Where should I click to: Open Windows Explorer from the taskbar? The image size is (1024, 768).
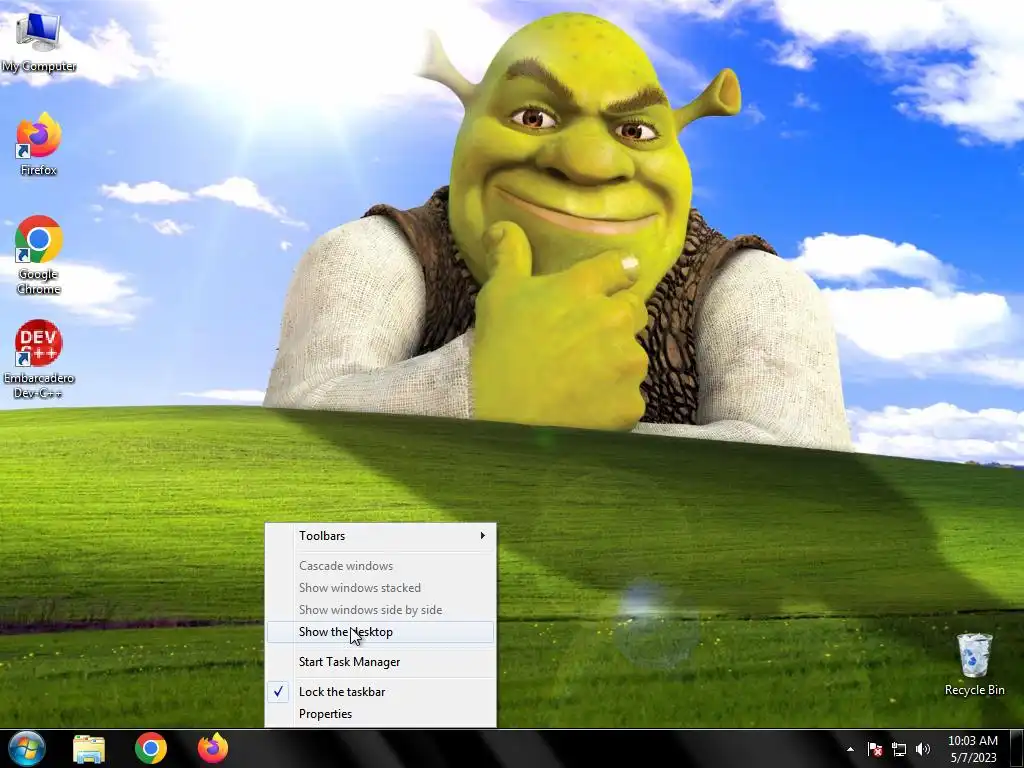coord(89,748)
